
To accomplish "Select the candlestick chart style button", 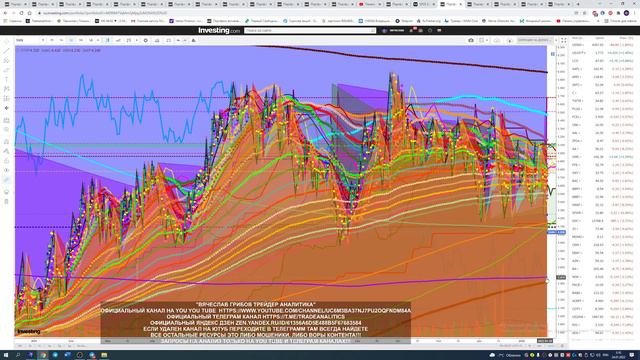I will (x=107, y=40).
